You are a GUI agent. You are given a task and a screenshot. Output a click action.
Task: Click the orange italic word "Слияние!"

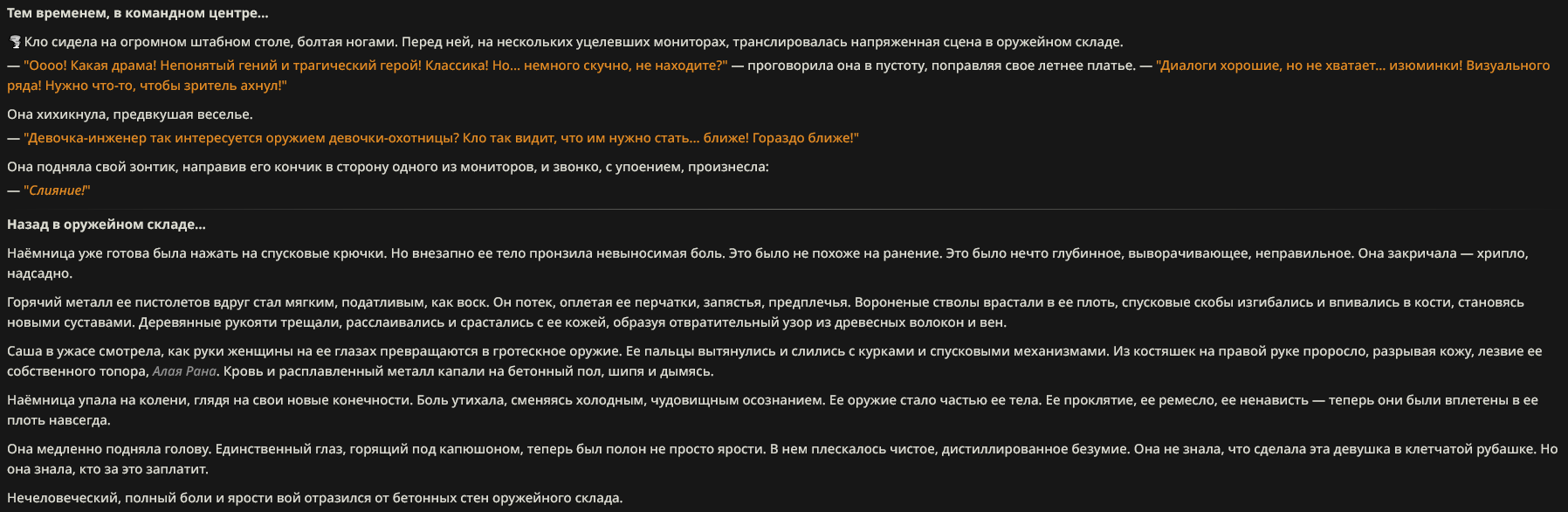pyautogui.click(x=57, y=190)
